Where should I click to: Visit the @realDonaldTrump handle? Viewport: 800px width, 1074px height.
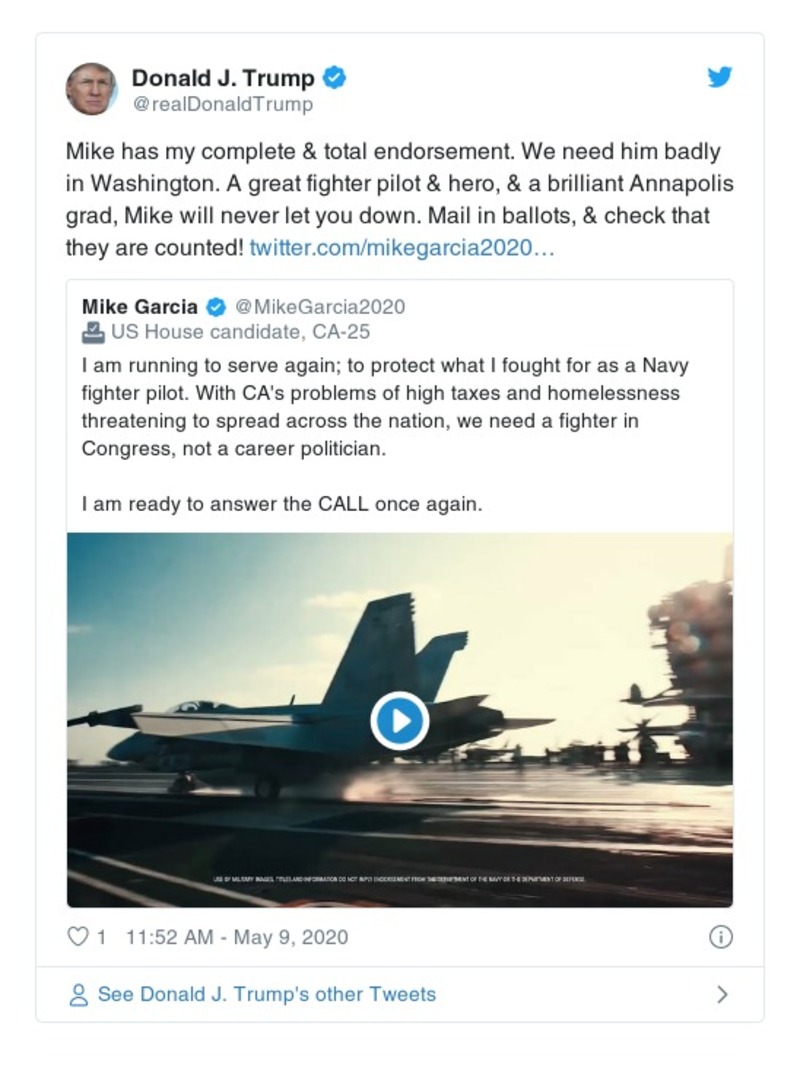pos(222,104)
